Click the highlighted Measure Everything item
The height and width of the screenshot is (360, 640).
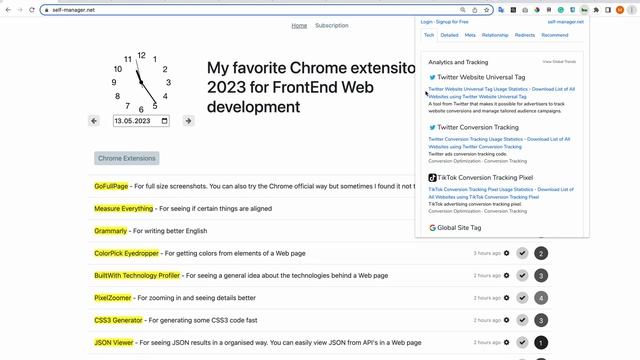124,209
